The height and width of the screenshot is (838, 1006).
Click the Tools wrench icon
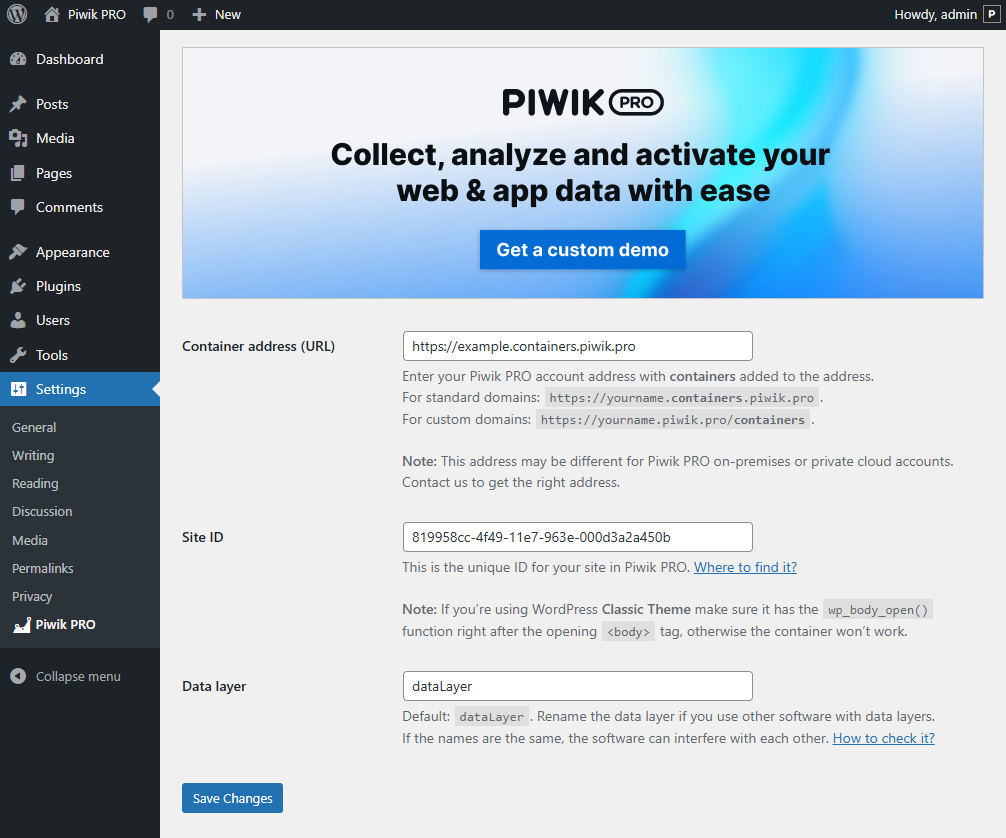click(x=19, y=355)
